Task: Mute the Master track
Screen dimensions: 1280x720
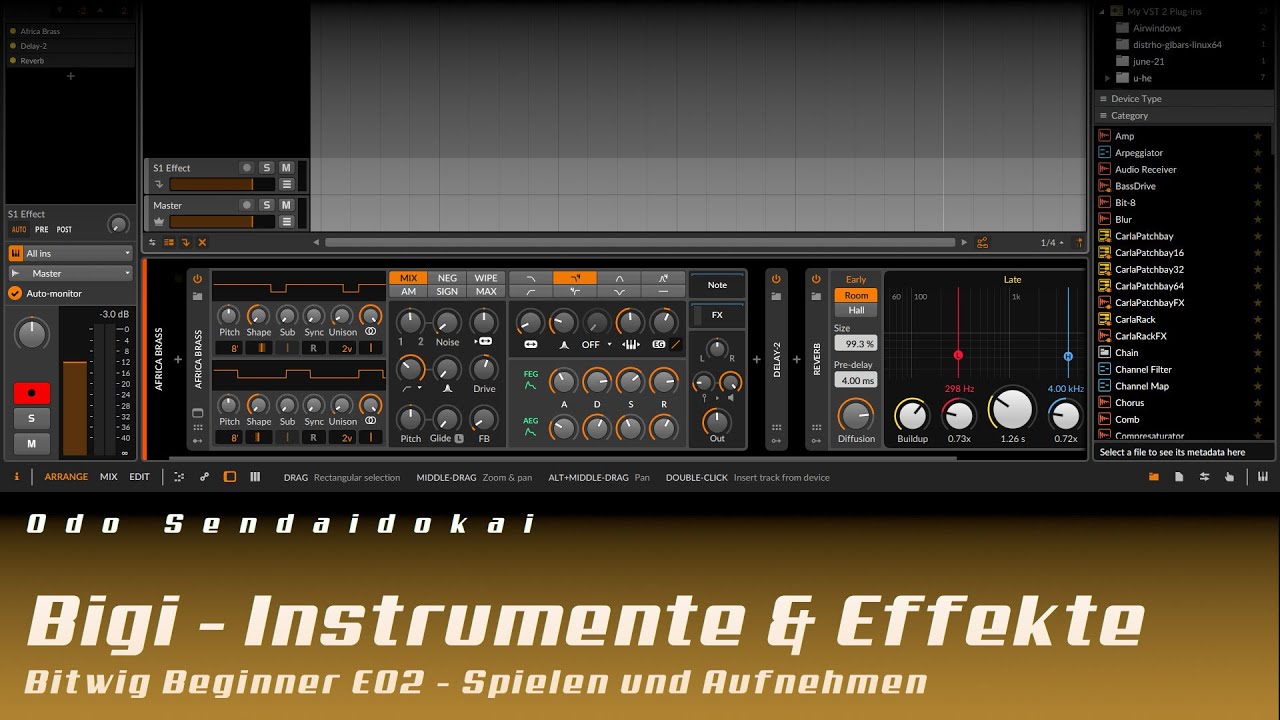Action: click(x=286, y=205)
